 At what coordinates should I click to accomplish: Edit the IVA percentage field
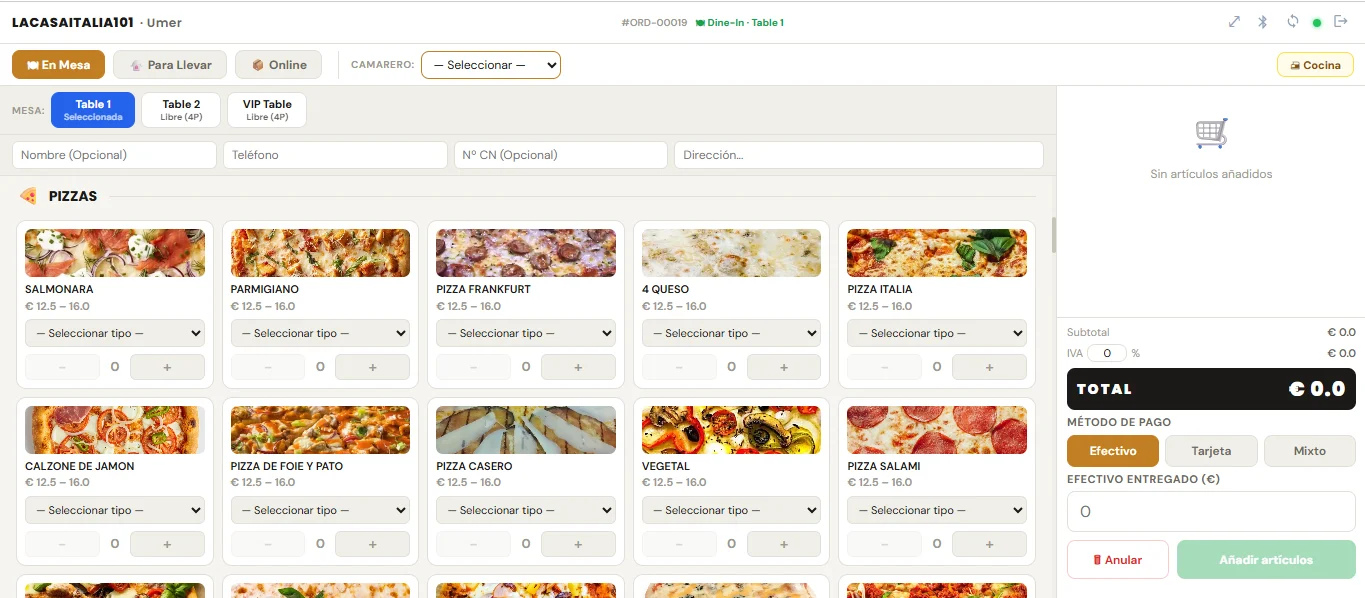coord(1107,353)
